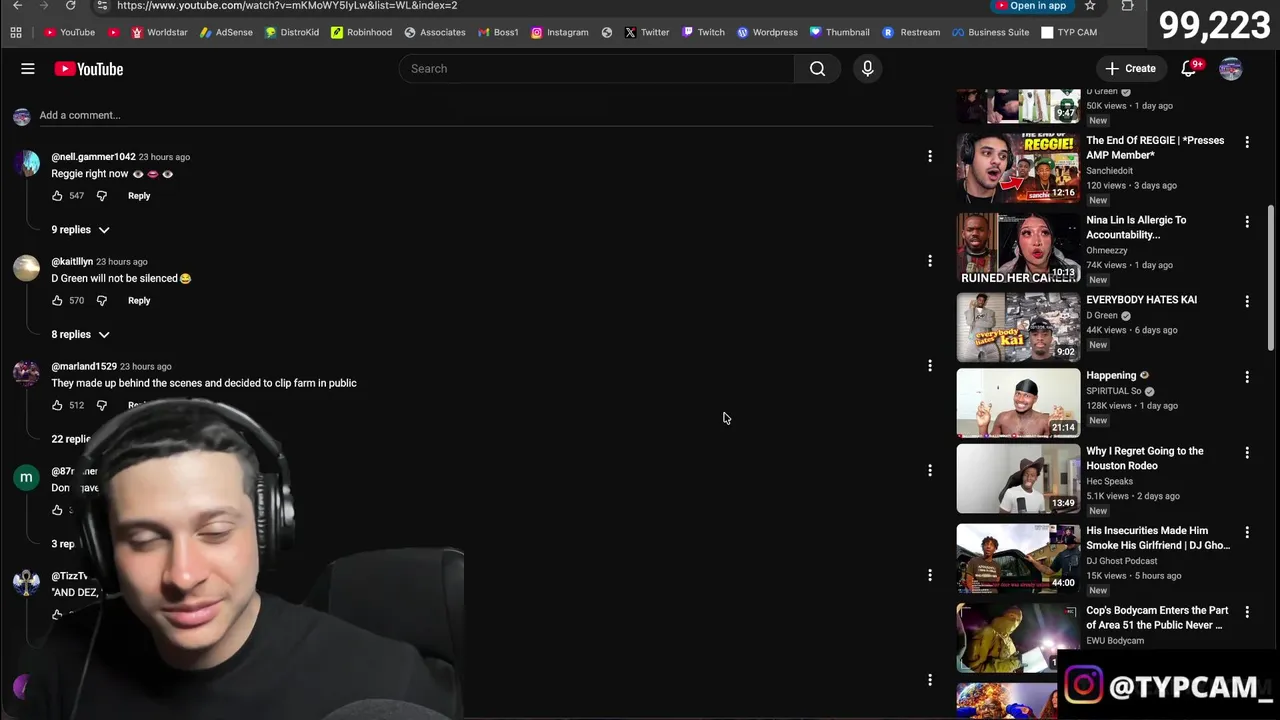Open the Restream bookmark
Viewport: 1280px width, 720px height.
[x=911, y=32]
